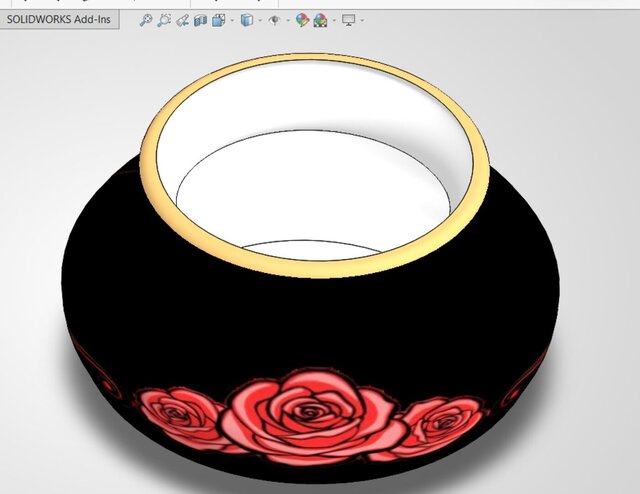Open Edit Appearance color ball
The image size is (640, 494).
point(302,19)
